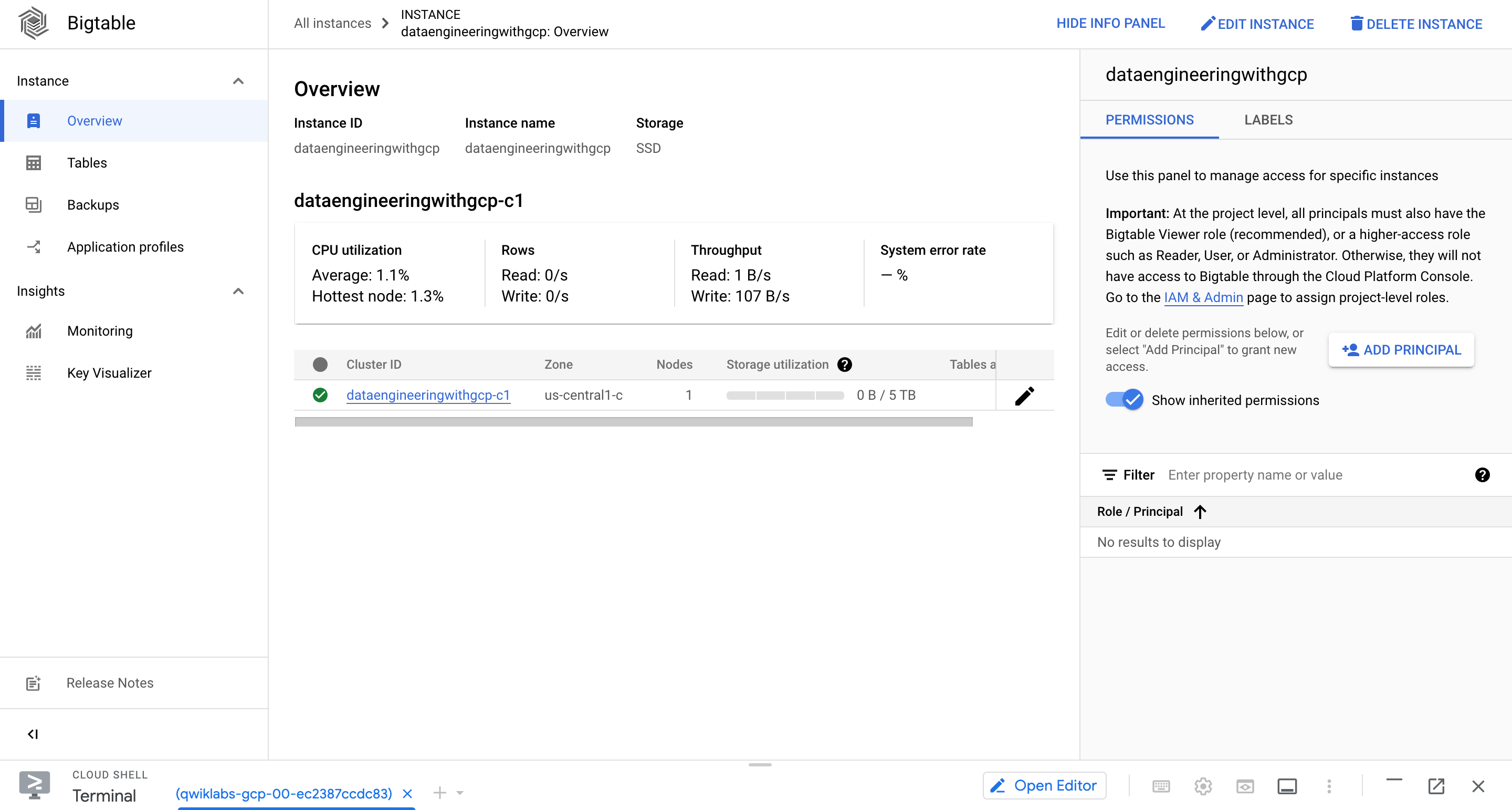Open the Key Visualizer page
This screenshot has height=810, width=1512.
[x=134, y=373]
